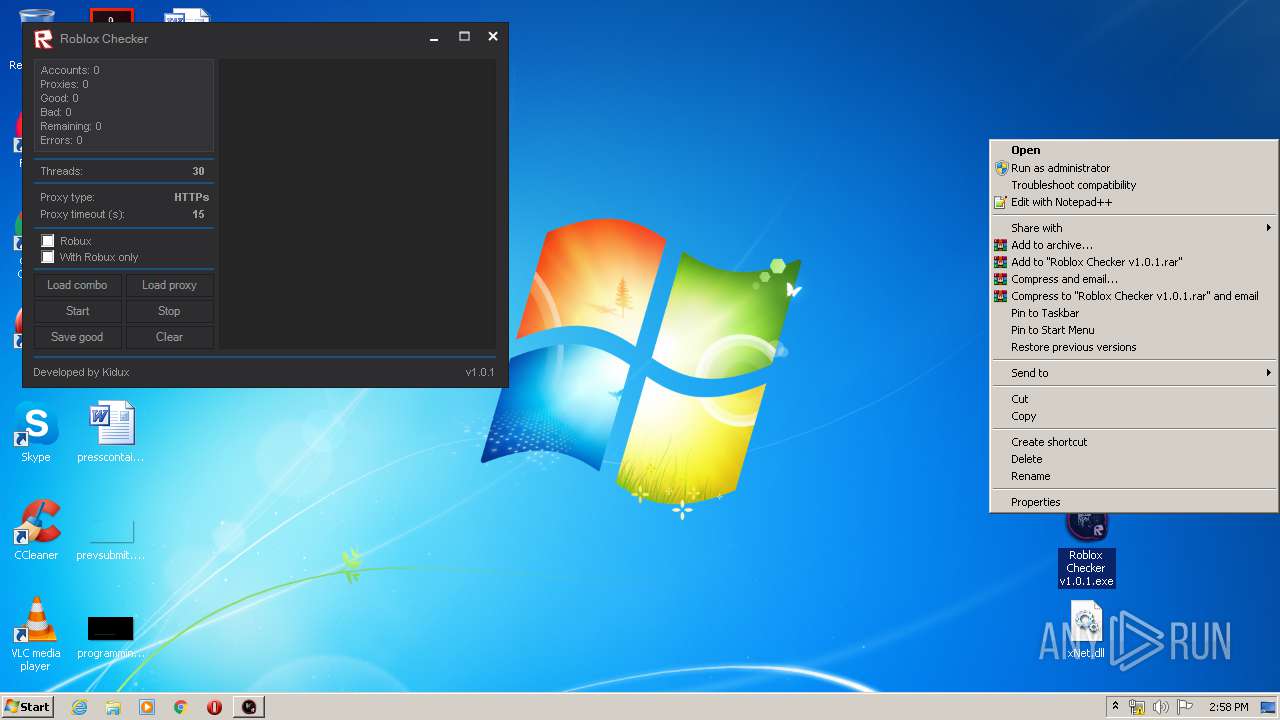Image resolution: width=1280 pixels, height=720 pixels.
Task: Select the programm black thumbnail file
Action: (111, 638)
